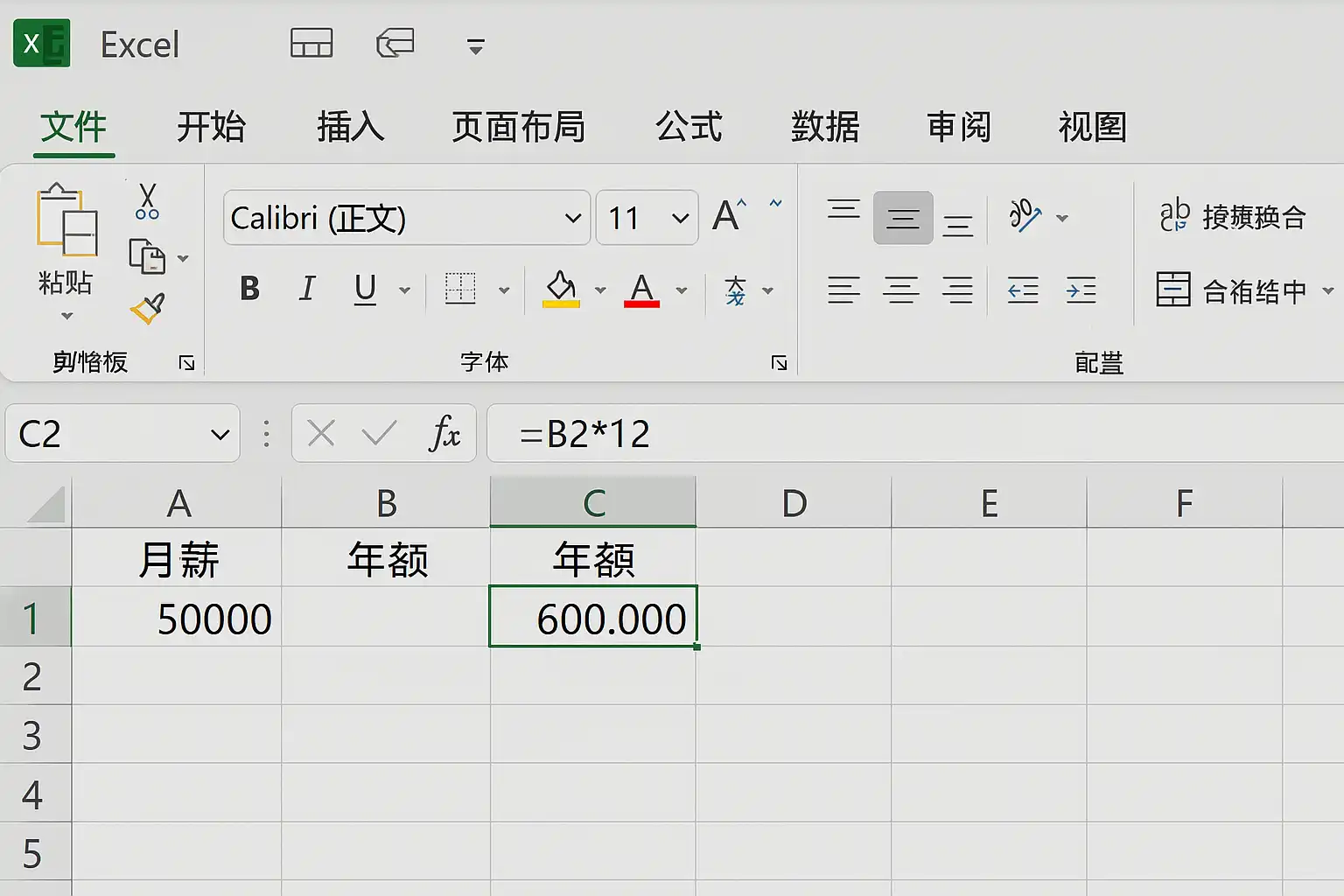The height and width of the screenshot is (896, 1344).
Task: Toggle Top Align
Action: [844, 211]
